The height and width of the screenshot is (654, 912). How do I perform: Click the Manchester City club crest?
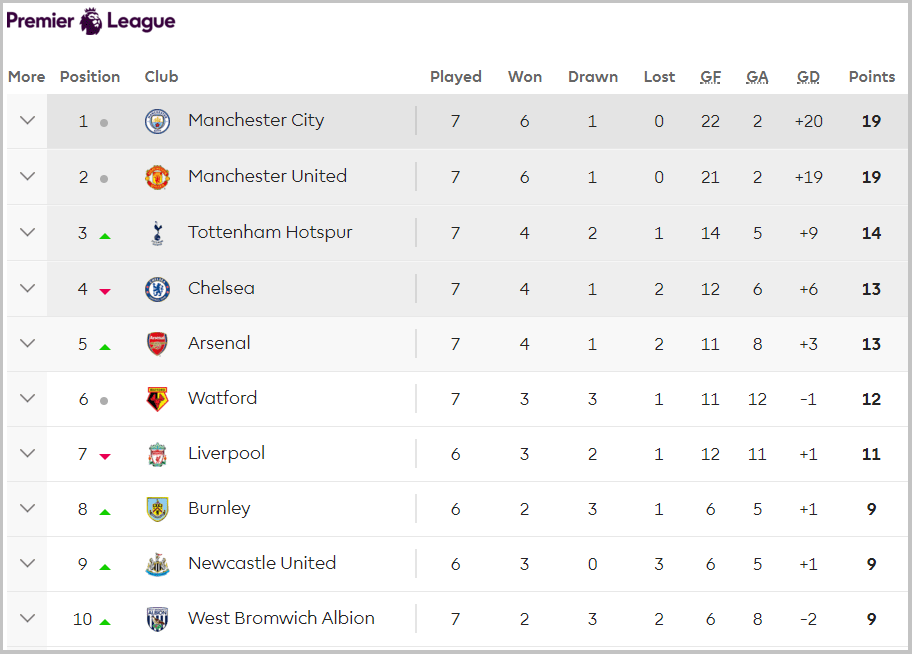(157, 121)
